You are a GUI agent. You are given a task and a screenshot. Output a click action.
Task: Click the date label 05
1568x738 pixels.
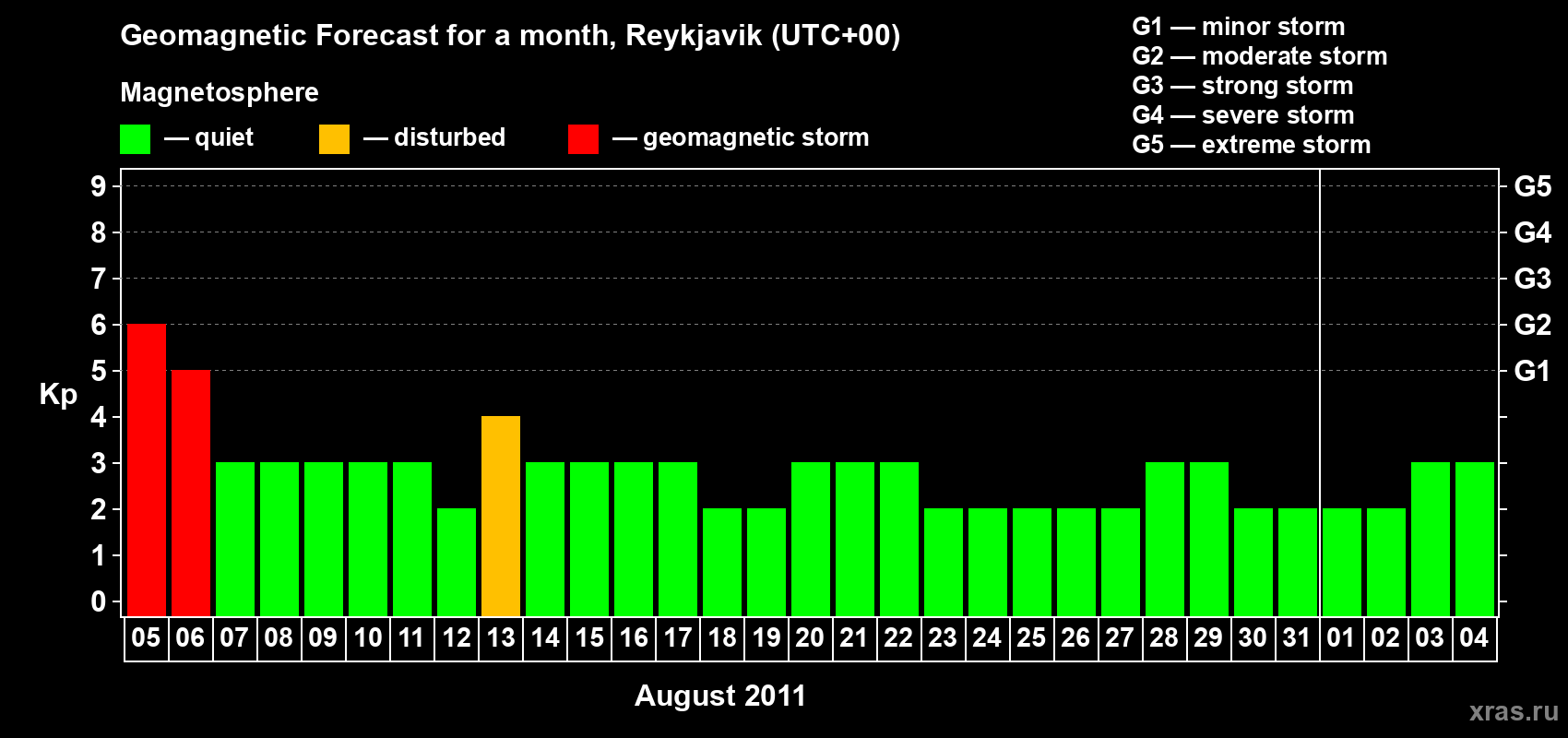click(x=146, y=638)
